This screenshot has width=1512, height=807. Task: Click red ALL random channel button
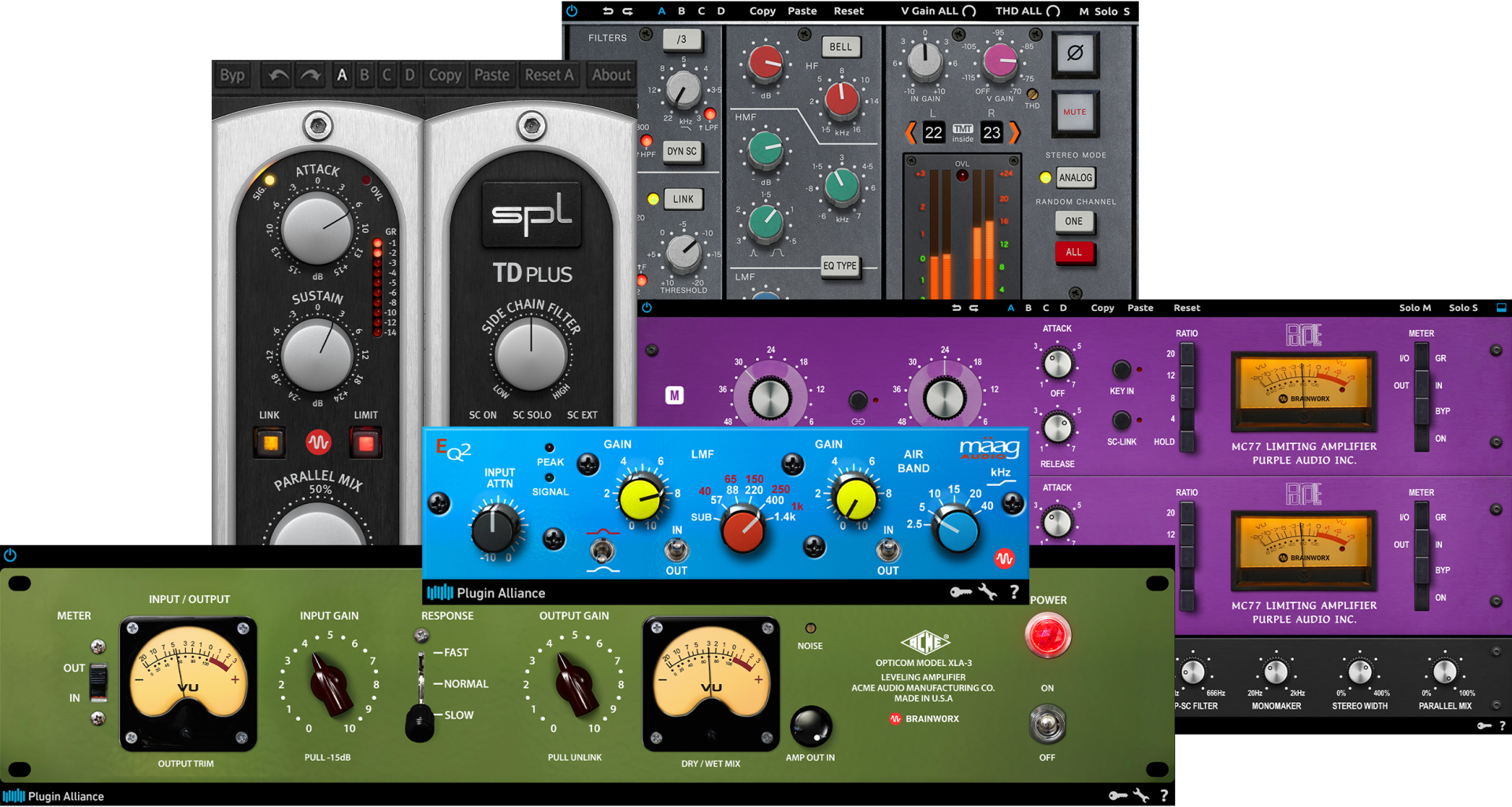point(1074,253)
